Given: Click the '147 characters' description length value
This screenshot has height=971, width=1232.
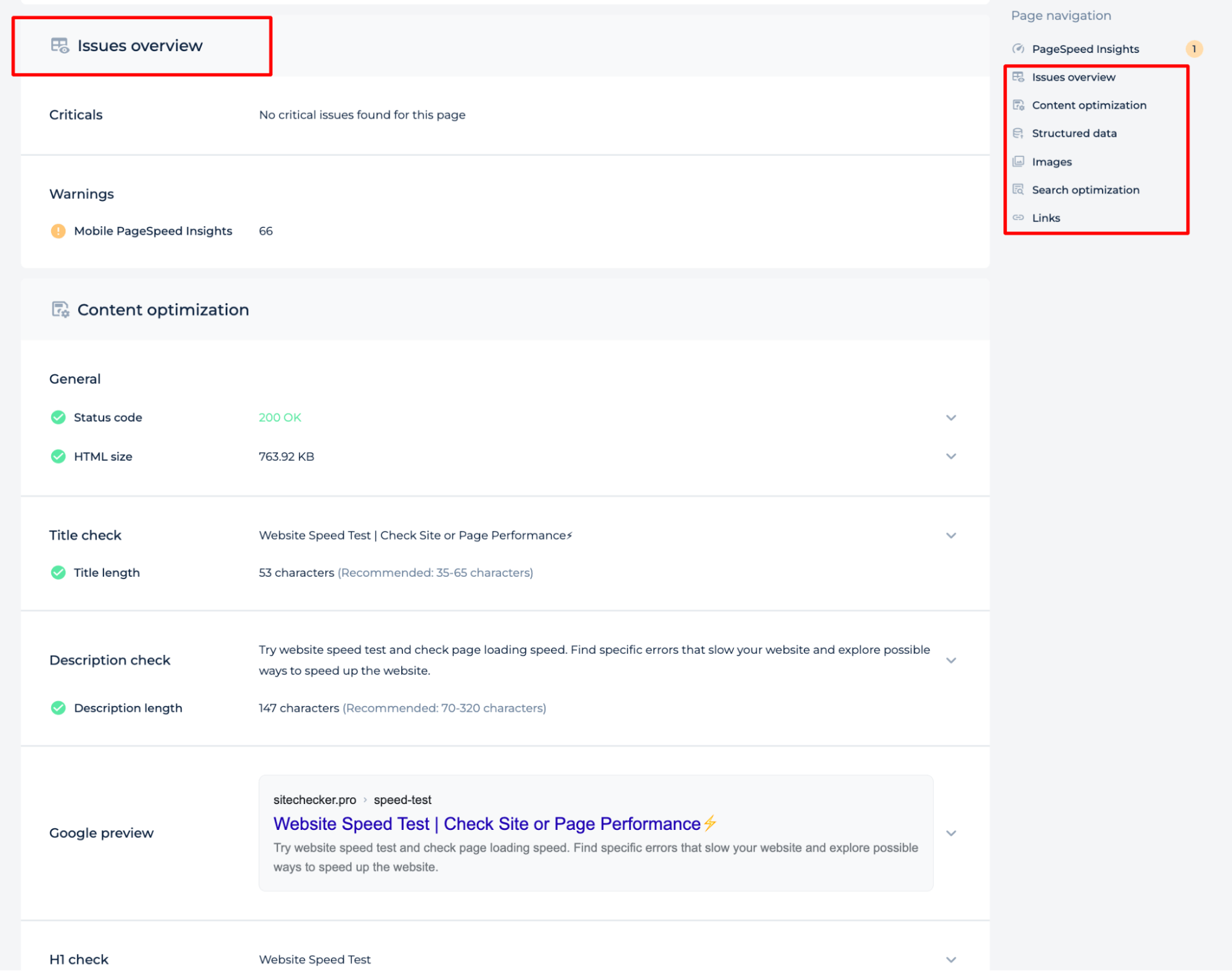Looking at the screenshot, I should pos(299,709).
